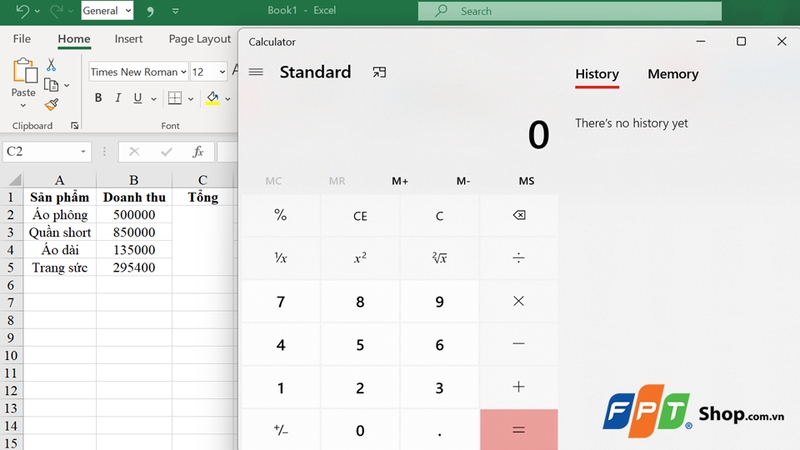Click the Cut scissors icon
The width and height of the screenshot is (800, 450).
point(51,65)
